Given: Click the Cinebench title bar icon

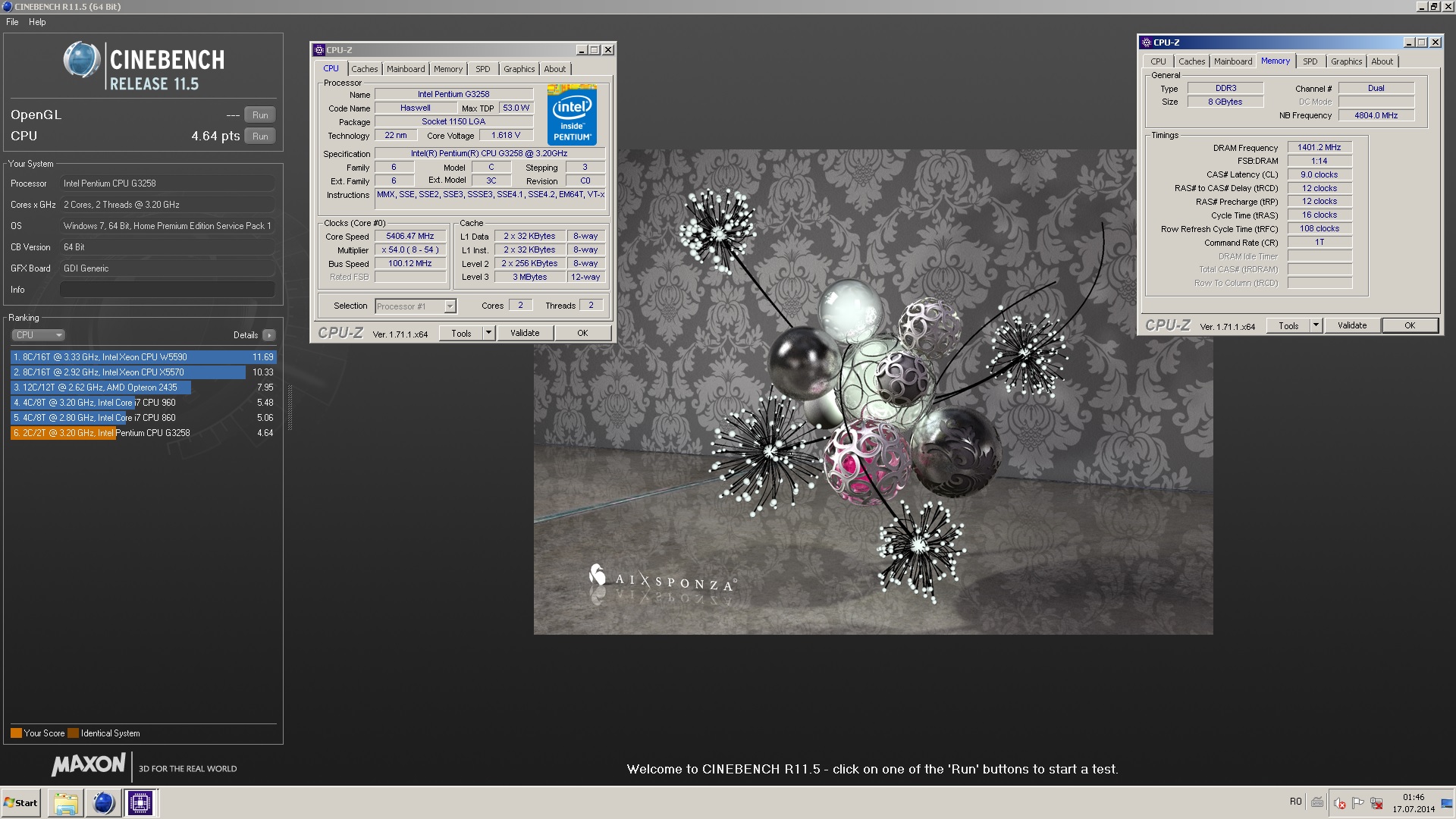Looking at the screenshot, I should [x=8, y=6].
